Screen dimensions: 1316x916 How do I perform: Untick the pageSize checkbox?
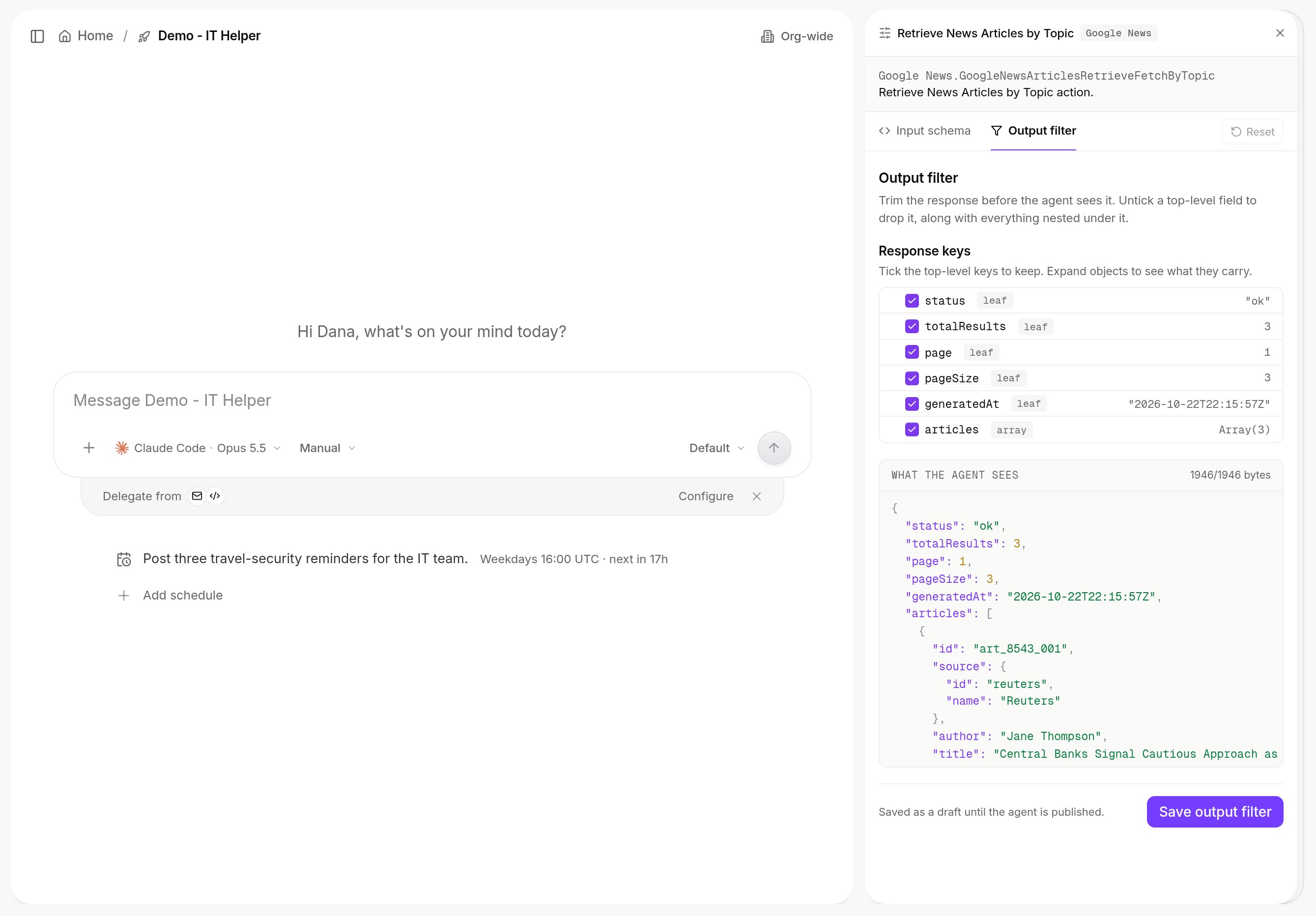[x=912, y=378]
